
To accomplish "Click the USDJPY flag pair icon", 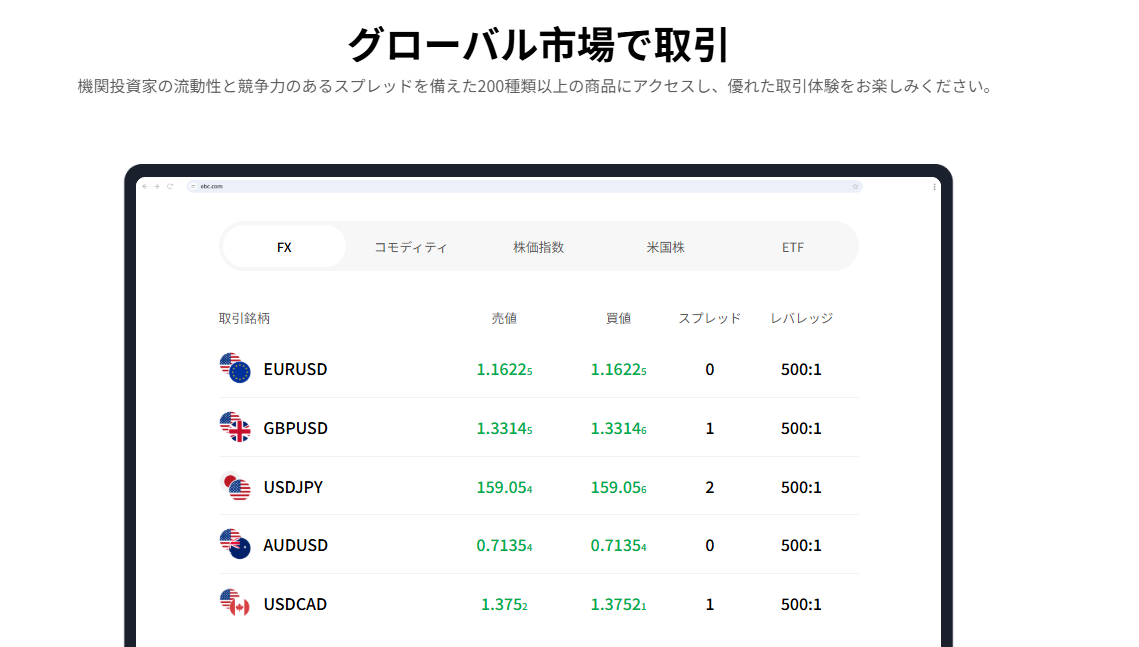I will (235, 487).
